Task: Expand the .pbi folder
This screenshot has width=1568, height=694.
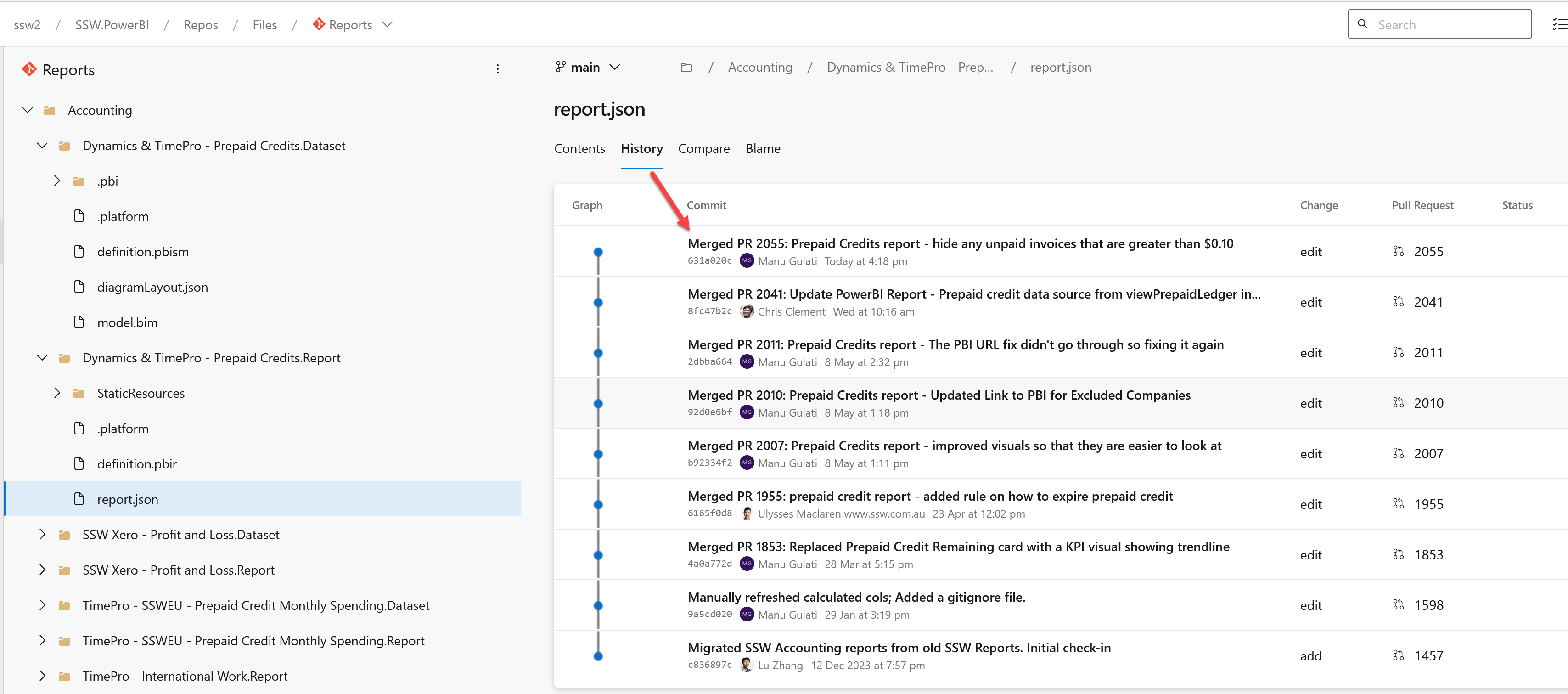Action: [57, 181]
